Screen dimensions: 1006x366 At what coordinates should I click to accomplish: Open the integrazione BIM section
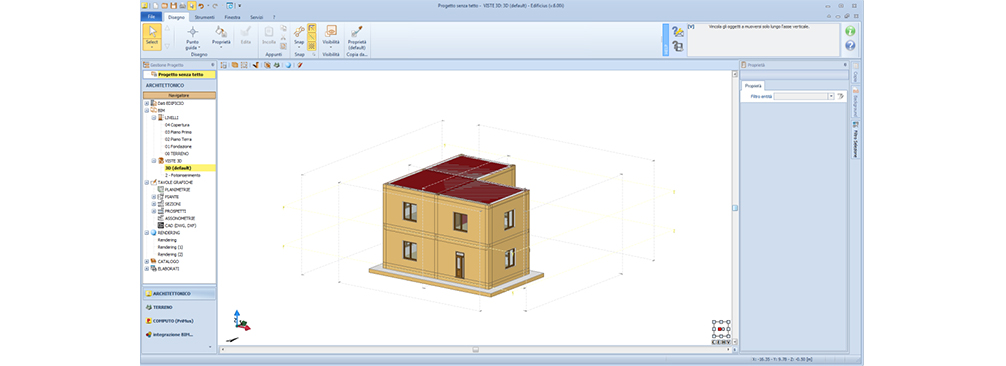[179, 335]
